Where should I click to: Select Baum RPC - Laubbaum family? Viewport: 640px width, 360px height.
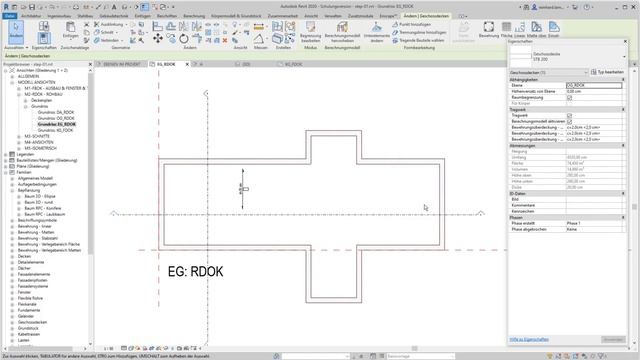pos(44,214)
